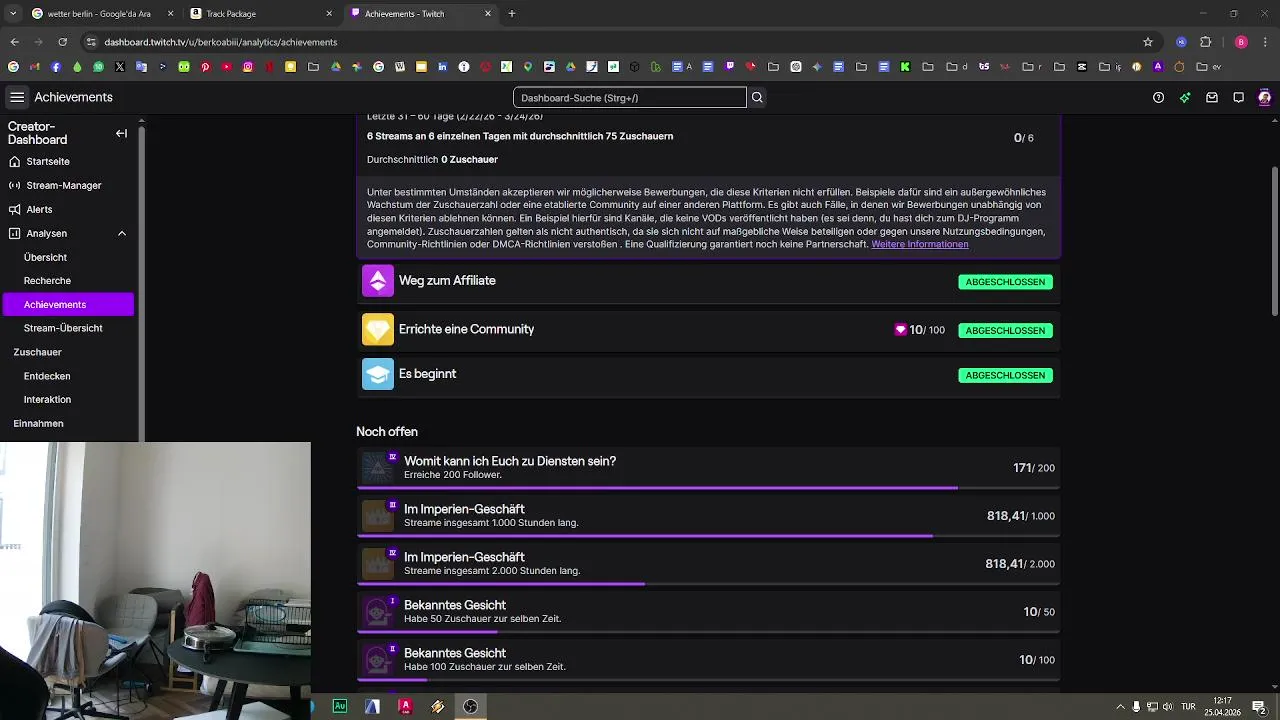1280x720 pixels.
Task: Open the YouTube bookmark
Action: click(x=227, y=67)
